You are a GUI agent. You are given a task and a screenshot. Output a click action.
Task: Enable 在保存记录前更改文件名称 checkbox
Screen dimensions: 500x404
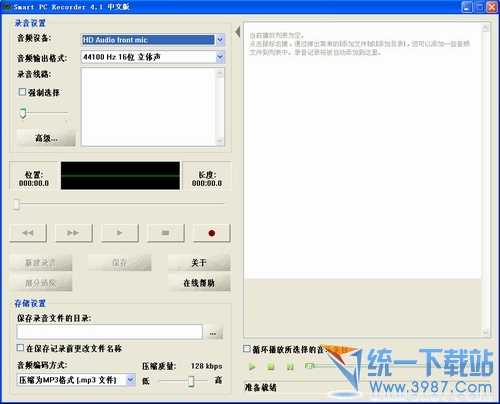(20, 348)
